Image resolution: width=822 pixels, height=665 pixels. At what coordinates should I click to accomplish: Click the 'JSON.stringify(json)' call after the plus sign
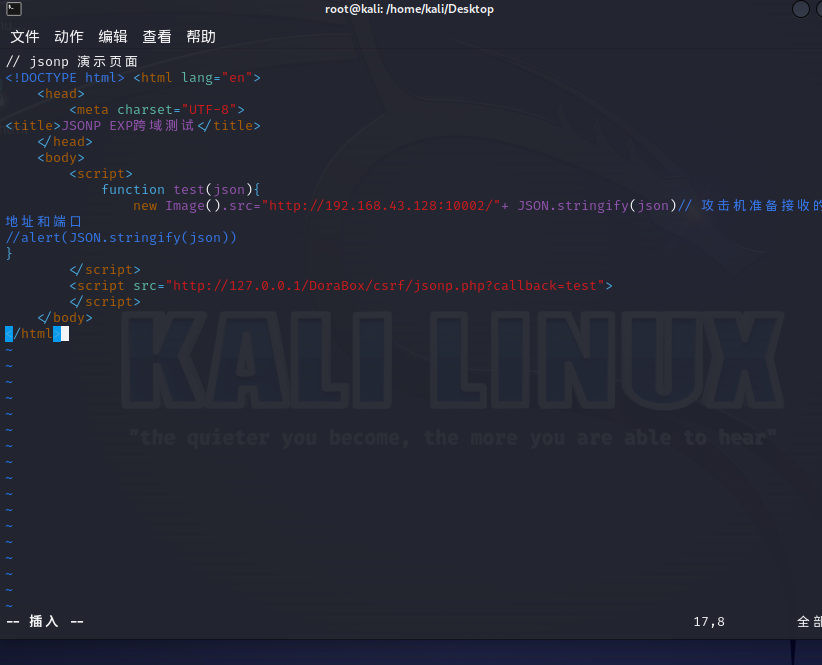point(597,205)
